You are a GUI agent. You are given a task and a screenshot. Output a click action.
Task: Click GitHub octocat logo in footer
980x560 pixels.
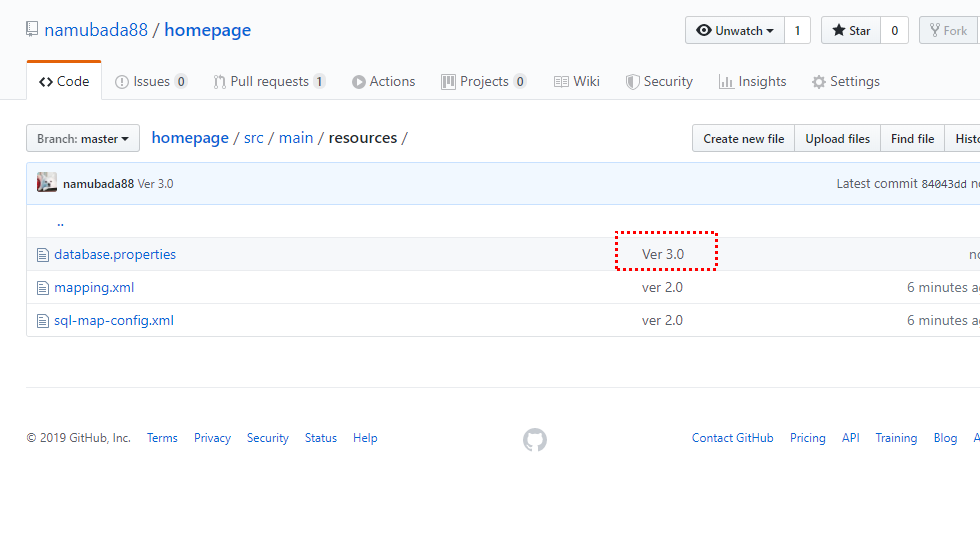point(535,439)
